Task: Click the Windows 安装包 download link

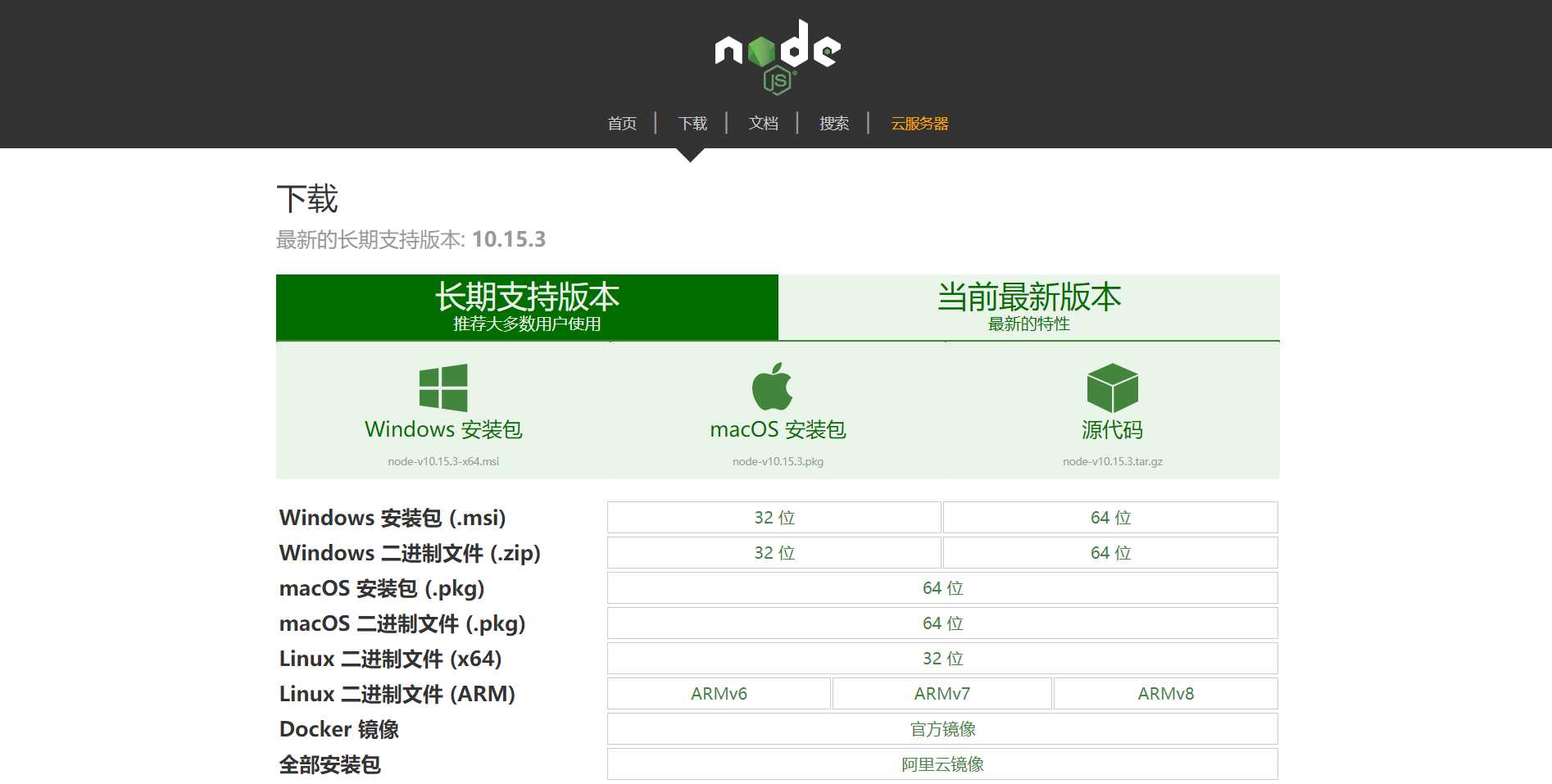Action: pyautogui.click(x=443, y=429)
